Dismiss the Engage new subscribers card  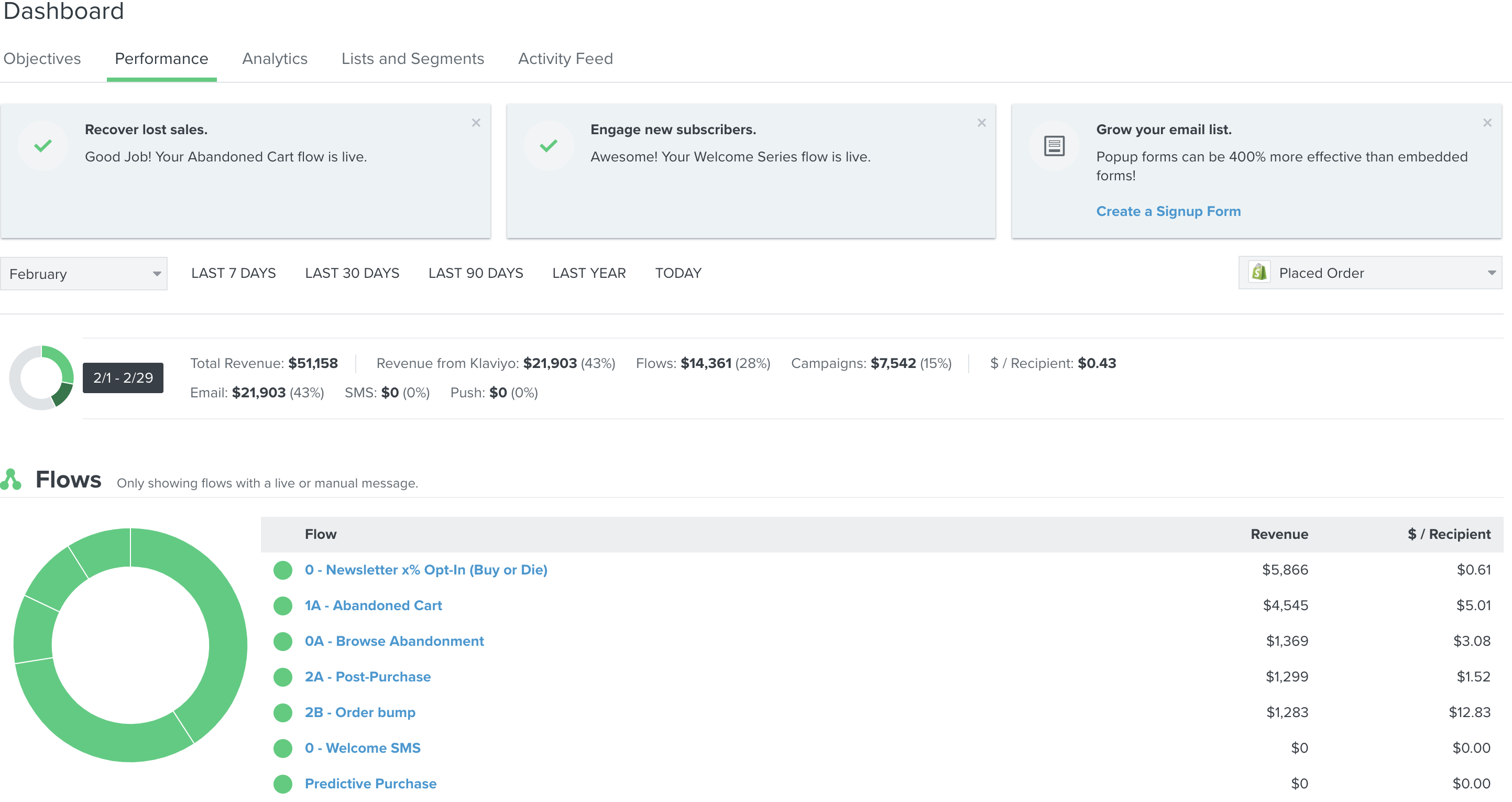(981, 123)
